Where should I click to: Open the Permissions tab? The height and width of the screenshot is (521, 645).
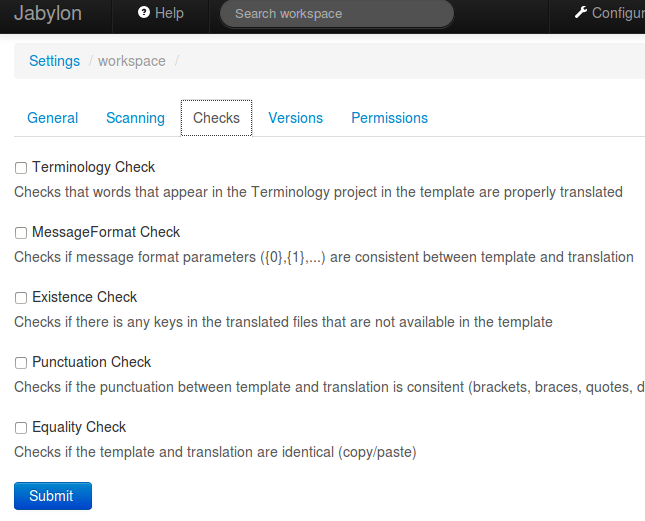[x=389, y=118]
